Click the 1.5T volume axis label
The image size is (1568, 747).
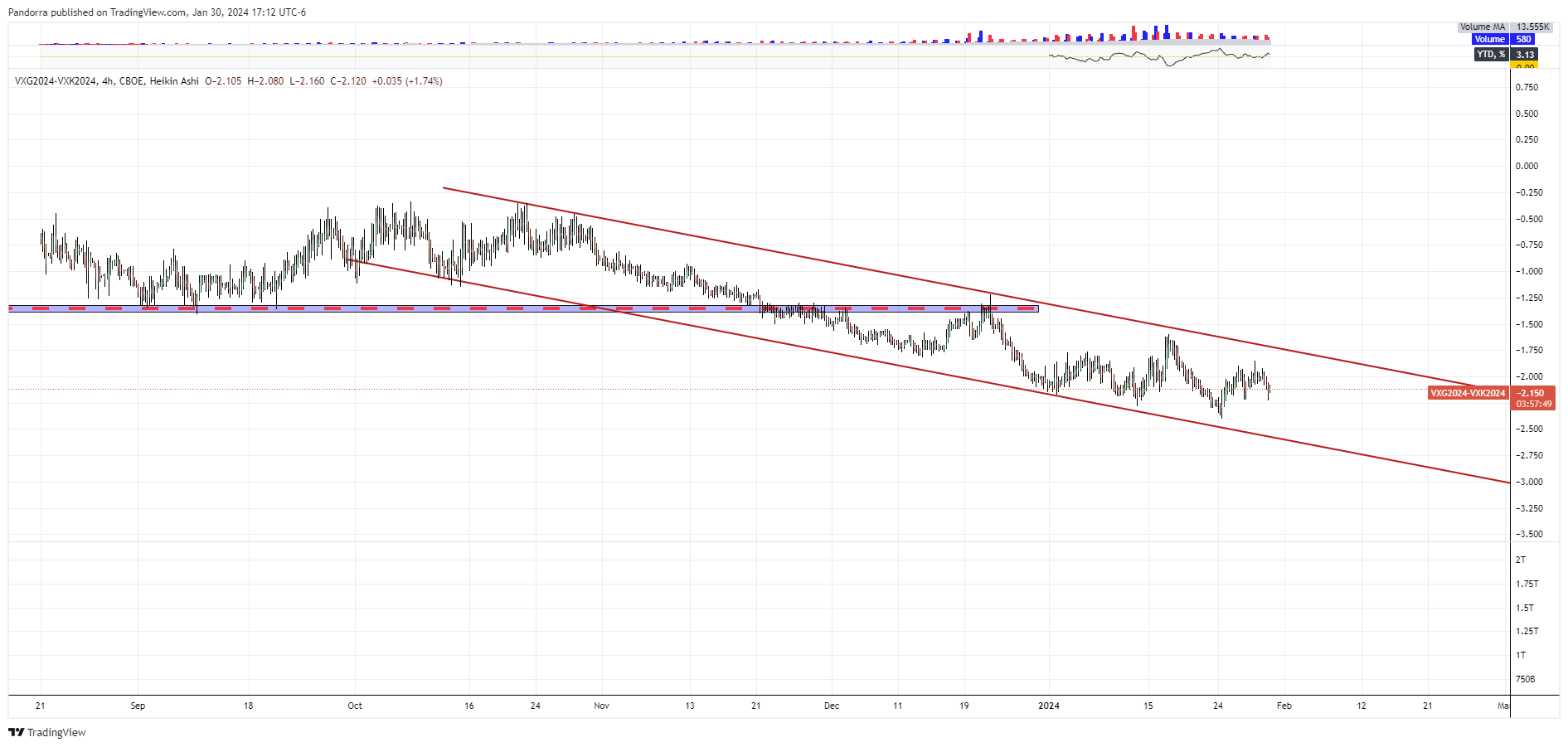pyautogui.click(x=1525, y=608)
